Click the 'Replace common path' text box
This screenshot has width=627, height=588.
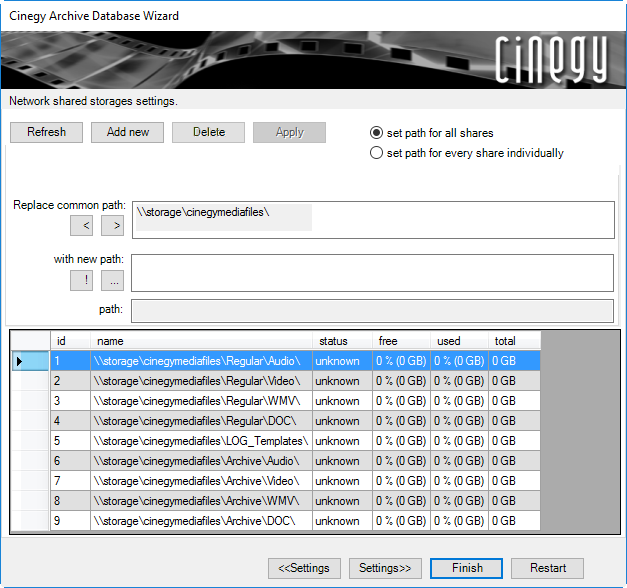pos(373,220)
